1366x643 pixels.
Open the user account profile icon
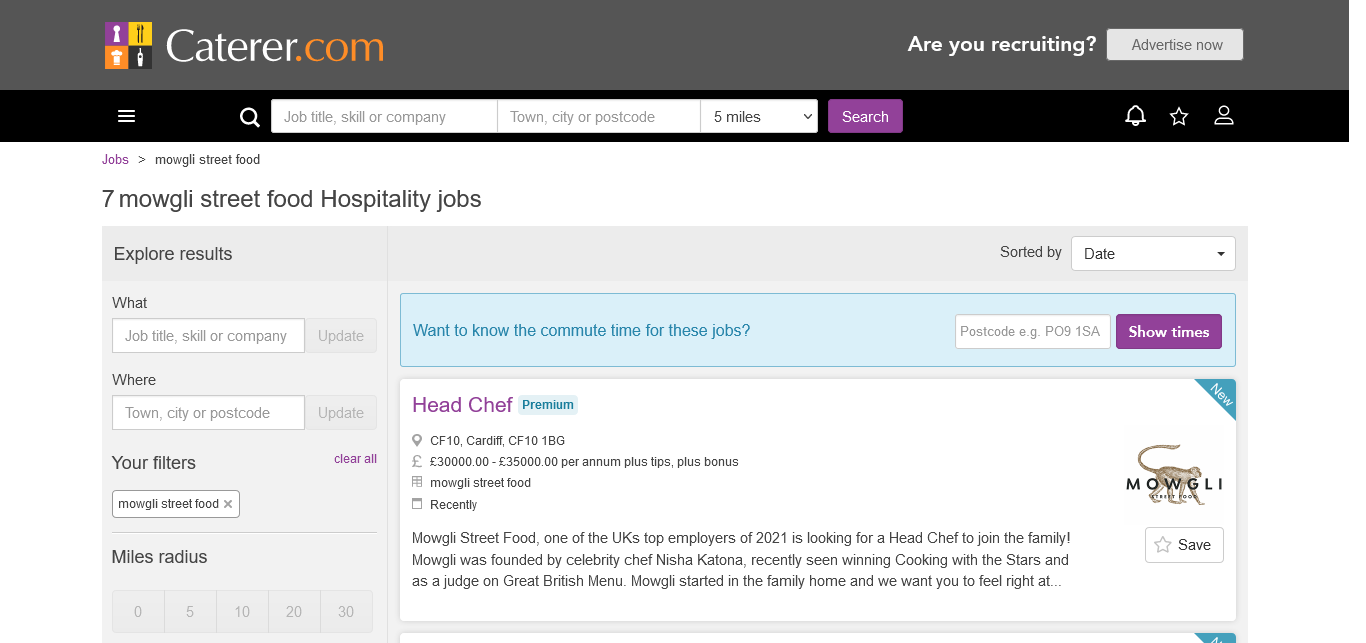click(1223, 116)
